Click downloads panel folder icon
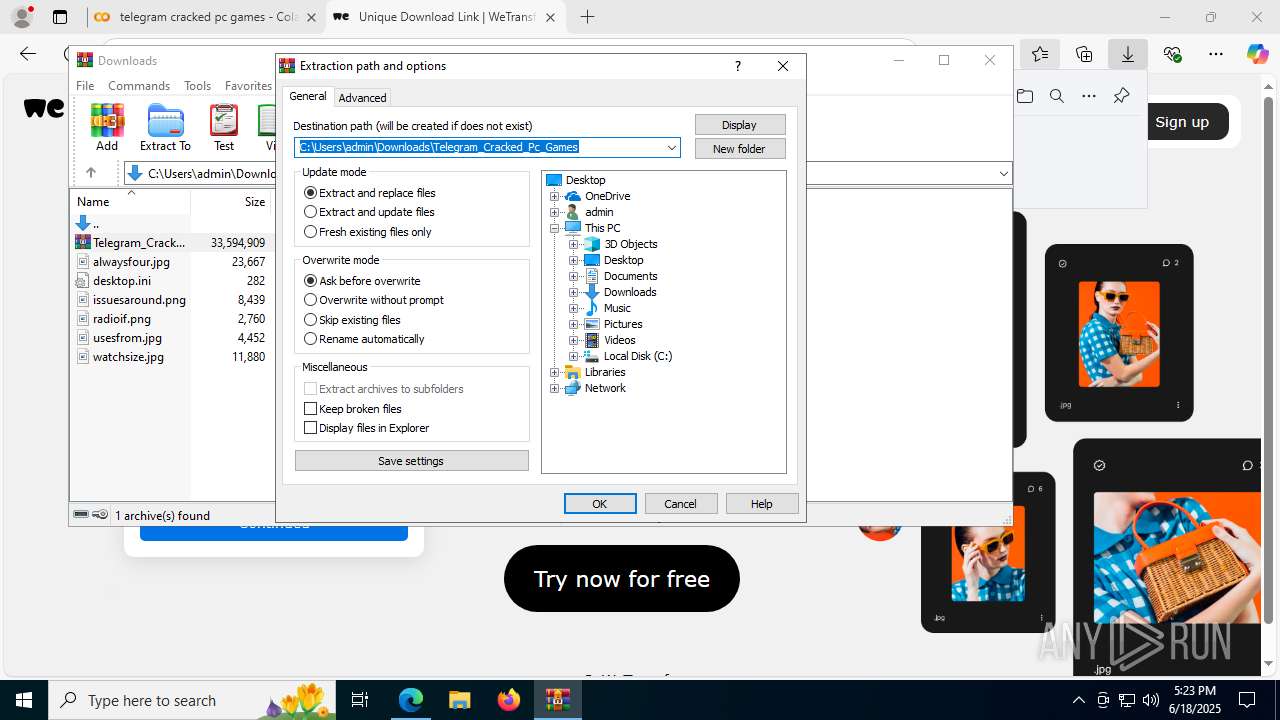Viewport: 1280px width, 720px height. tap(1025, 96)
